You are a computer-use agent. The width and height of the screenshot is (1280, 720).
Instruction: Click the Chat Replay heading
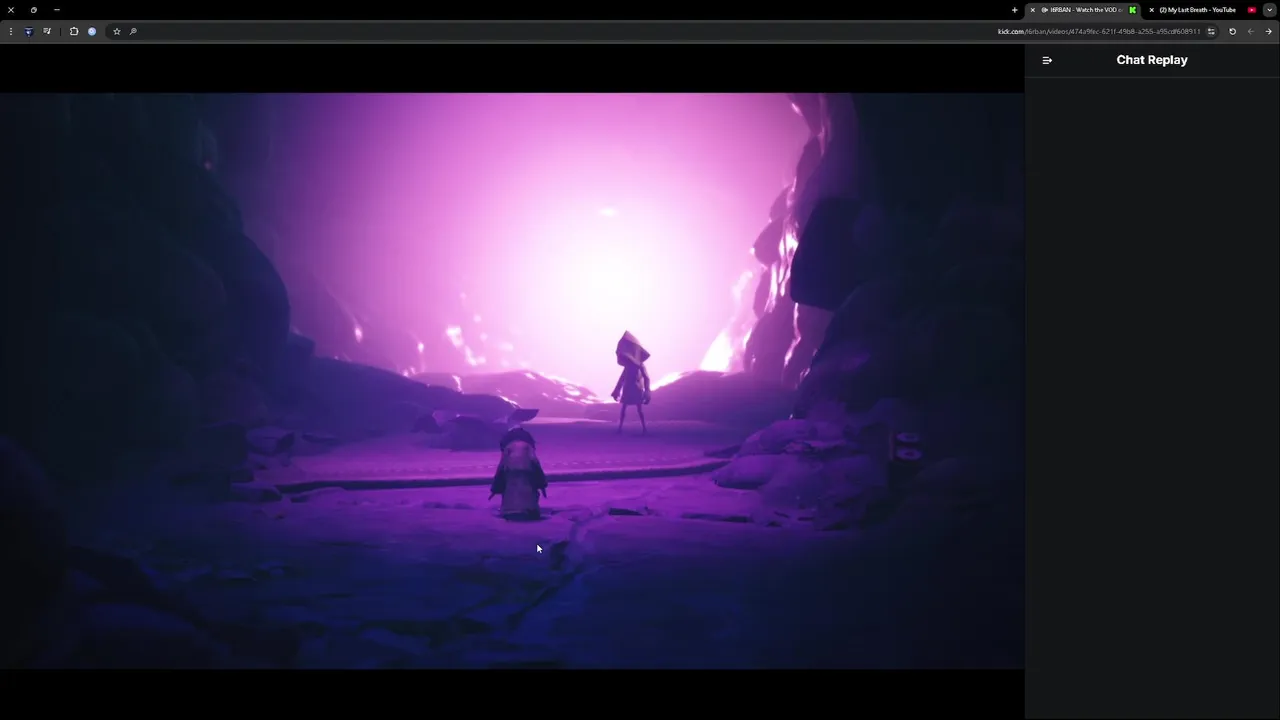coord(1152,60)
